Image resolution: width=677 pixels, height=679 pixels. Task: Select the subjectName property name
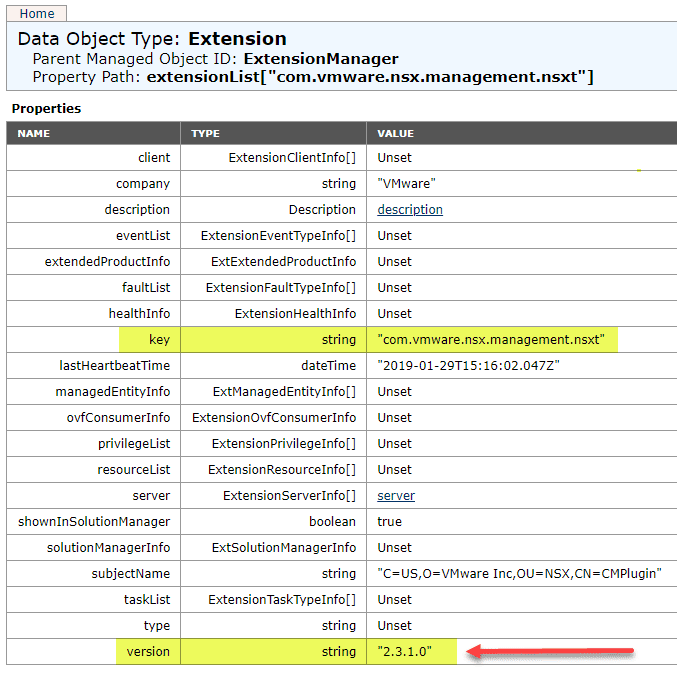coord(131,573)
